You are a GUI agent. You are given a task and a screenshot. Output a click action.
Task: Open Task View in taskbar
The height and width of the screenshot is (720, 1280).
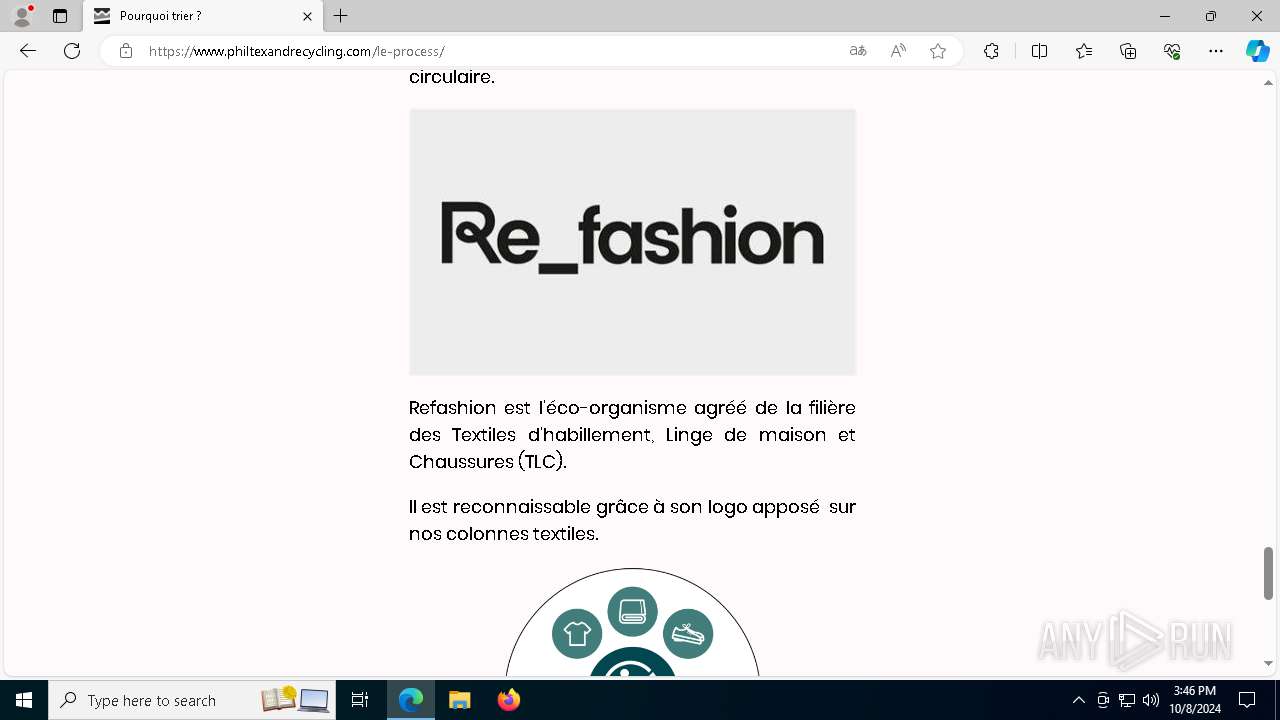[x=360, y=700]
